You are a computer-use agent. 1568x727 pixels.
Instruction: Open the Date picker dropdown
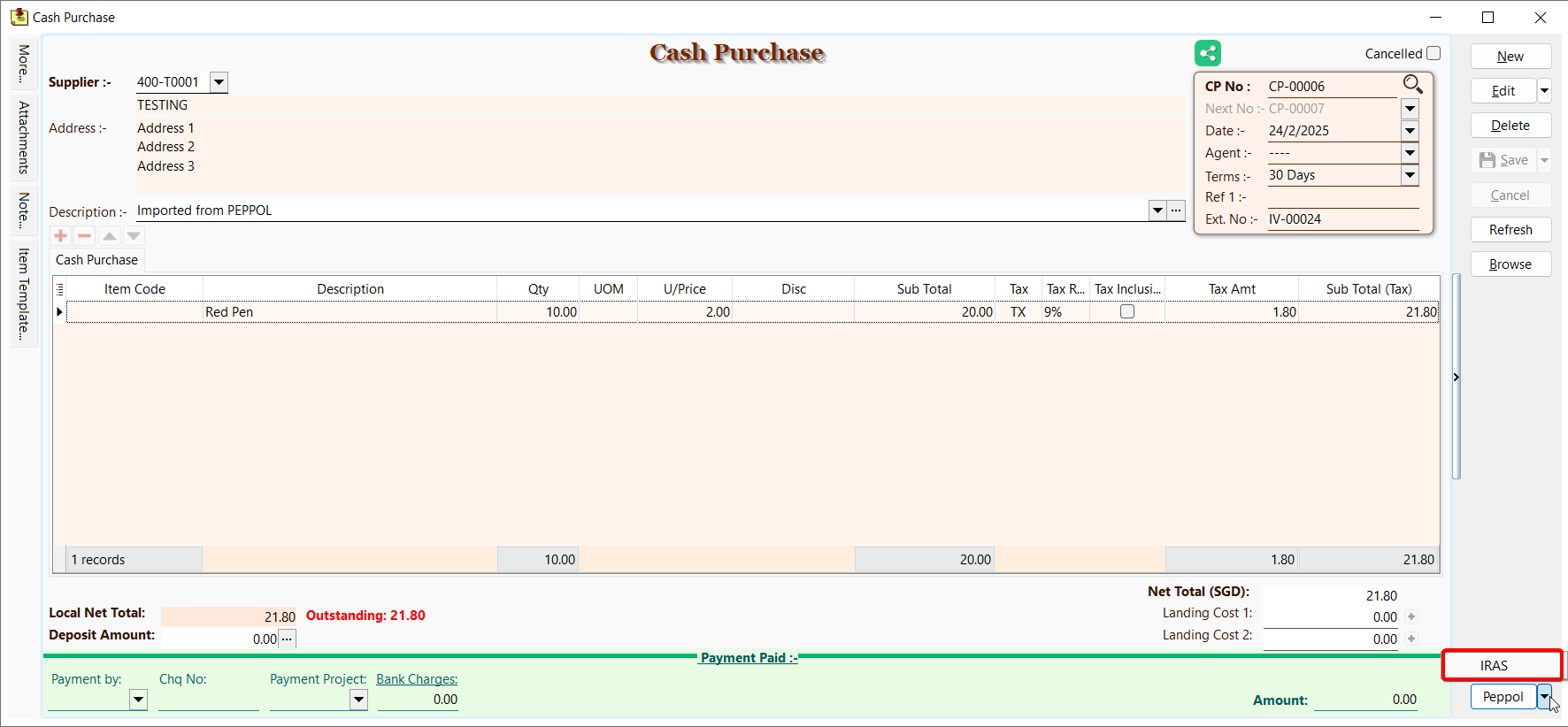tap(1410, 131)
